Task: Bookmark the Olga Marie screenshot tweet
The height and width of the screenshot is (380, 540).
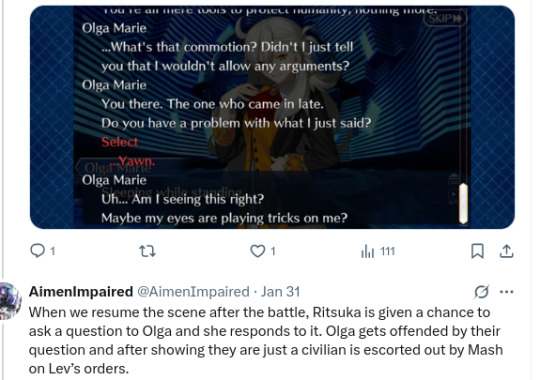Action: [x=477, y=251]
